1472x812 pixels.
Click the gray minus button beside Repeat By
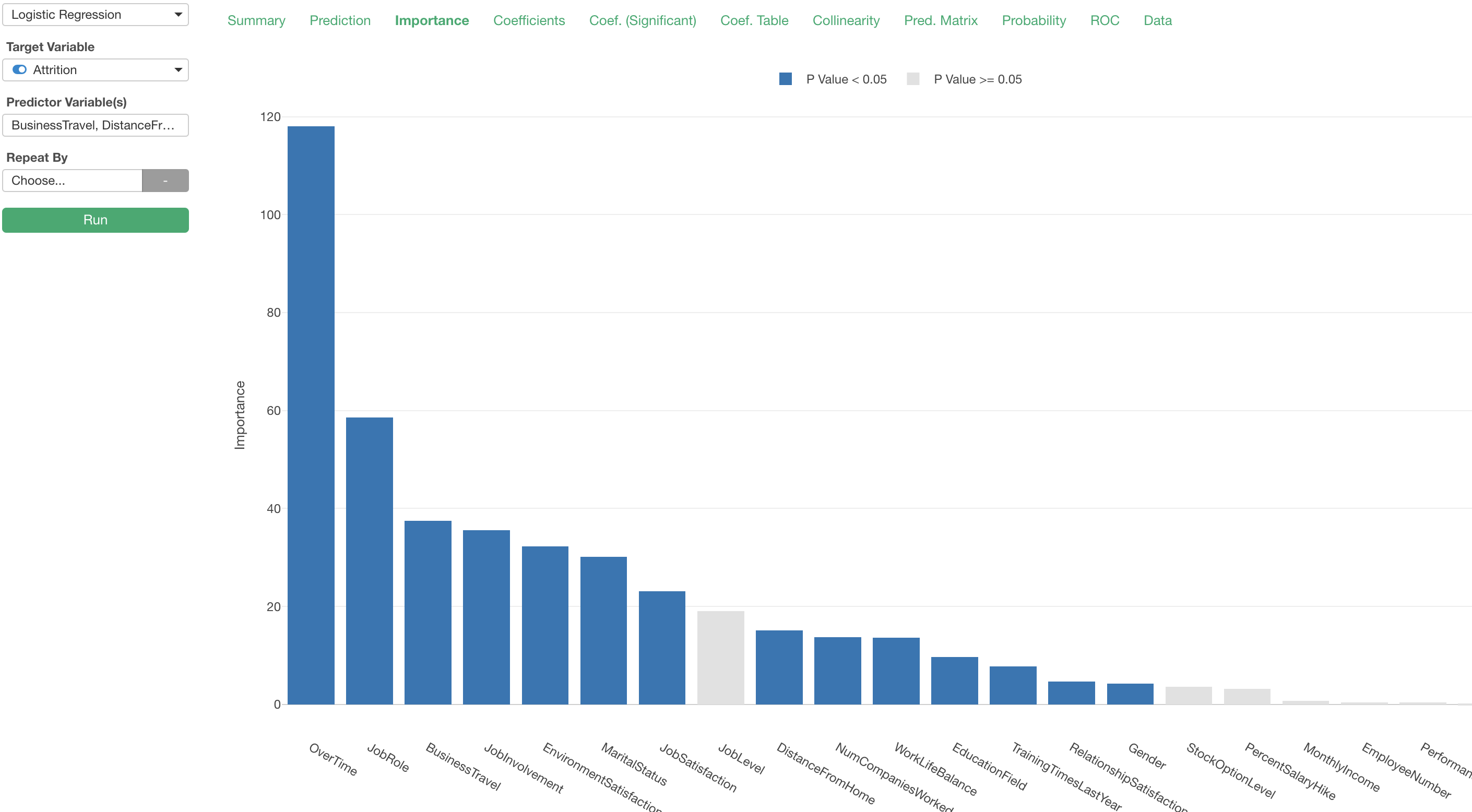click(165, 181)
